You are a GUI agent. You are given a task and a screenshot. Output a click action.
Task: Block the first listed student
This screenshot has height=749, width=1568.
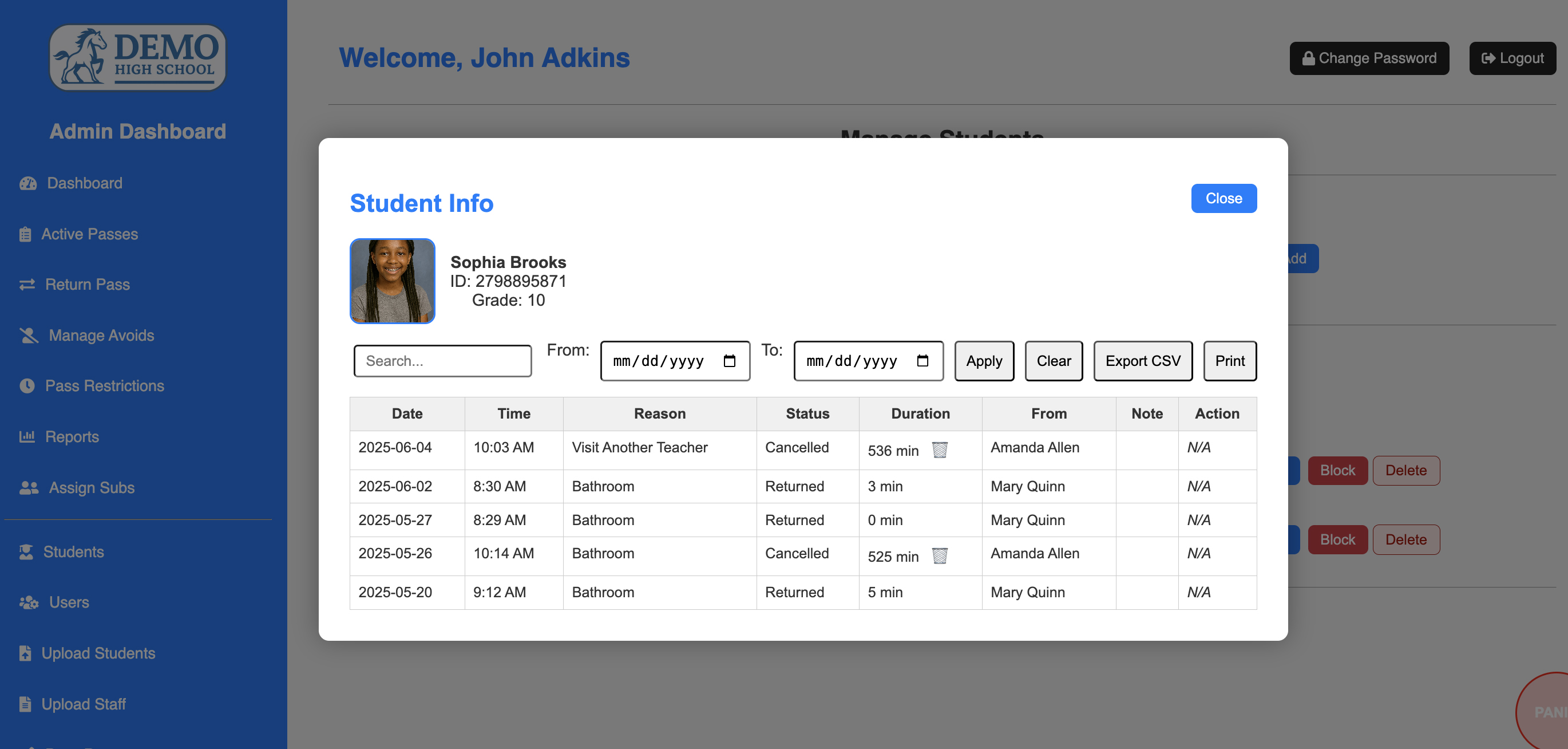pos(1337,470)
